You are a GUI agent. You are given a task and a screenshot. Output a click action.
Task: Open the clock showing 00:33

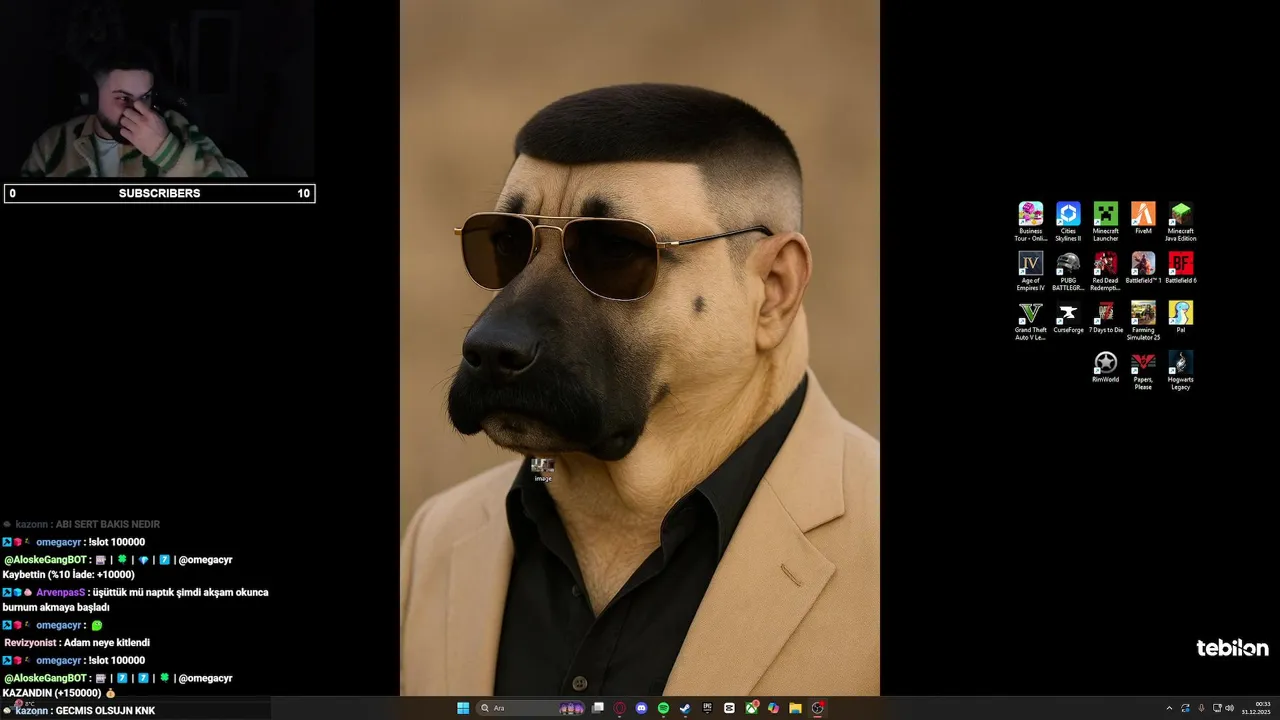1256,708
